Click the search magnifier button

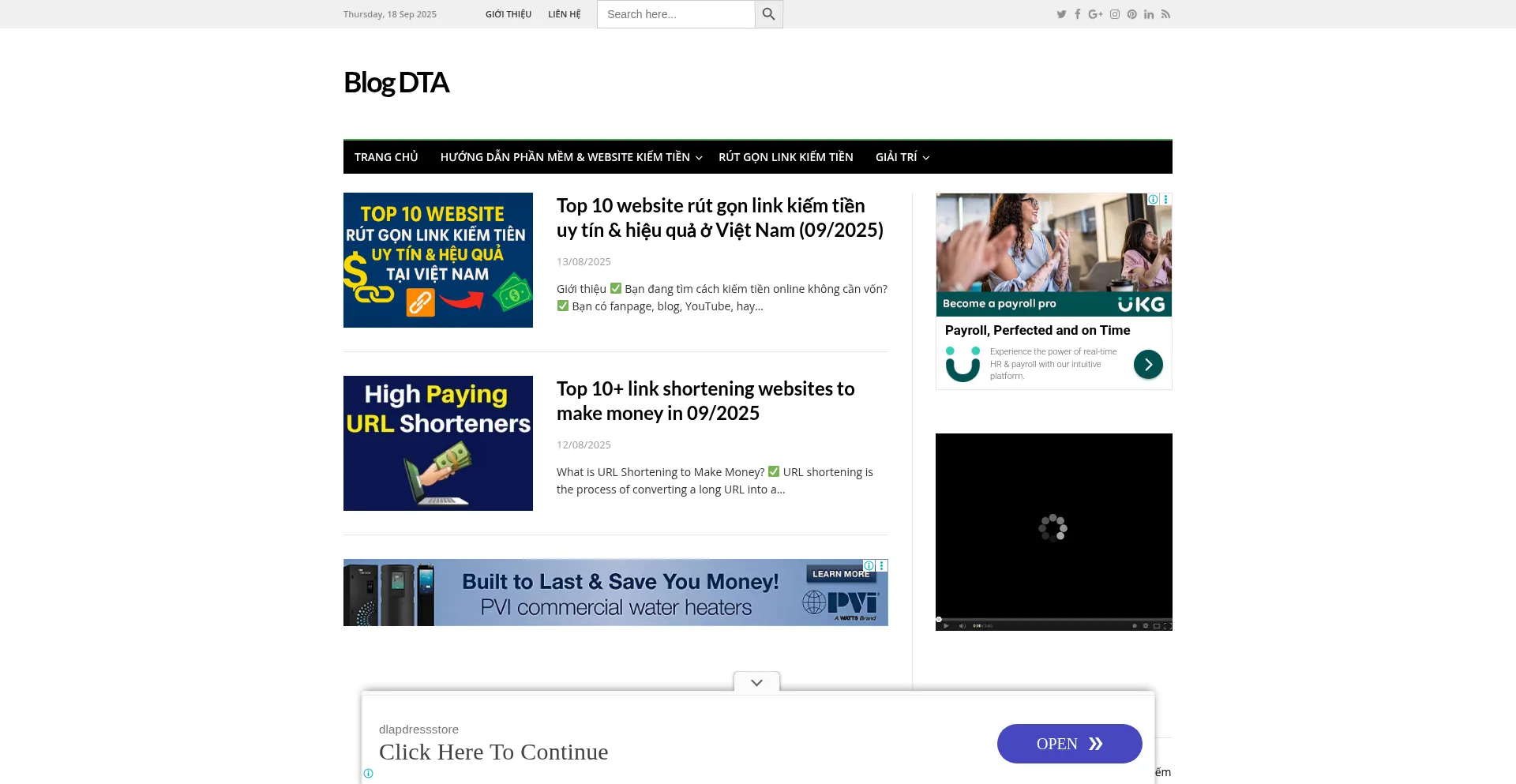point(768,14)
